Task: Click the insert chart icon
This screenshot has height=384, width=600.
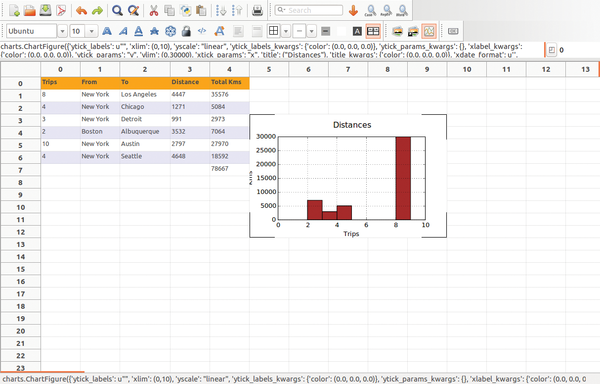Action: click(x=429, y=31)
